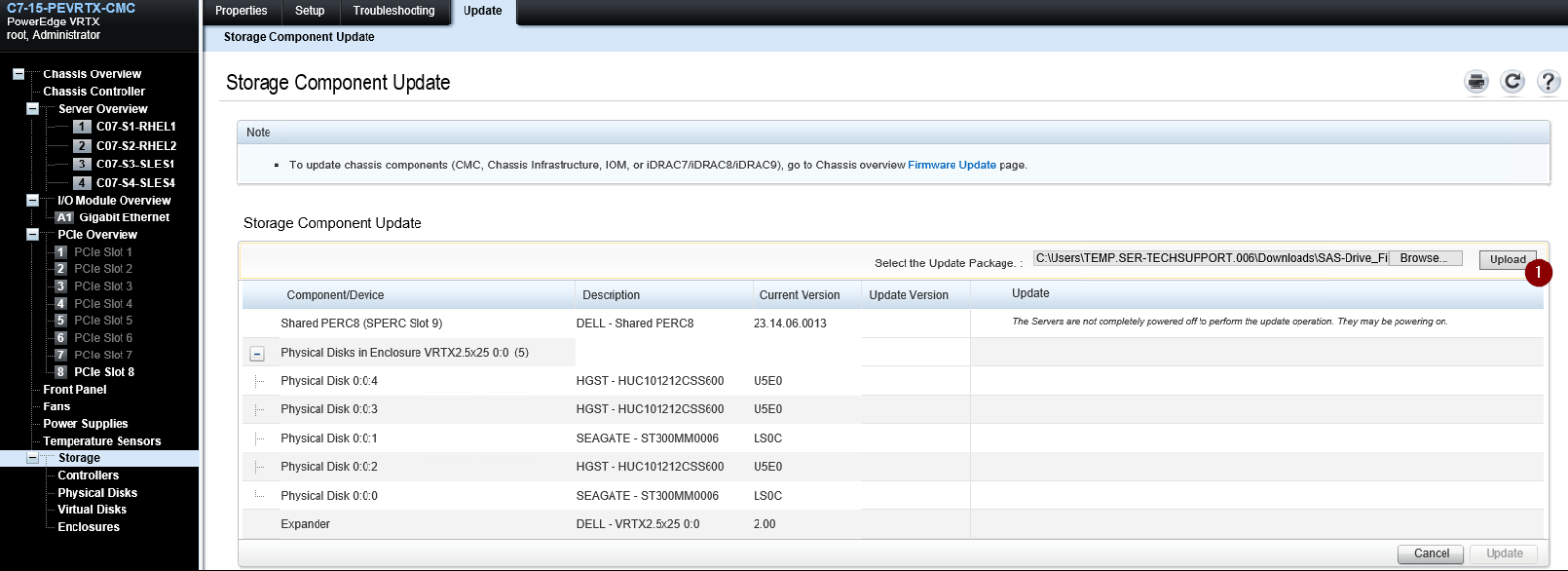The width and height of the screenshot is (1568, 571).
Task: Open the Setup tab
Action: point(310,11)
